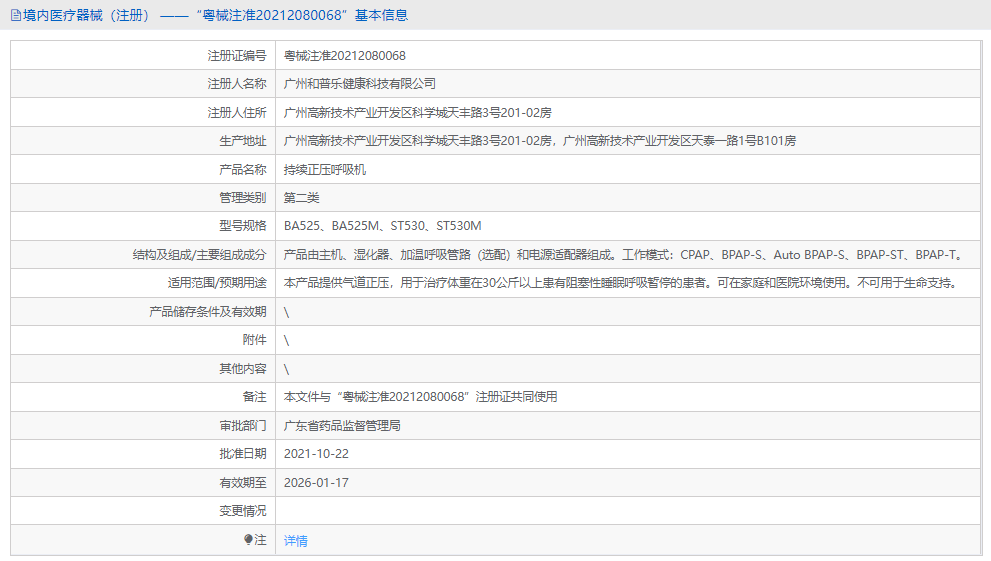The height and width of the screenshot is (561, 991).
Task: Click the 注册人住所 address value
Action: pyautogui.click(x=418, y=112)
